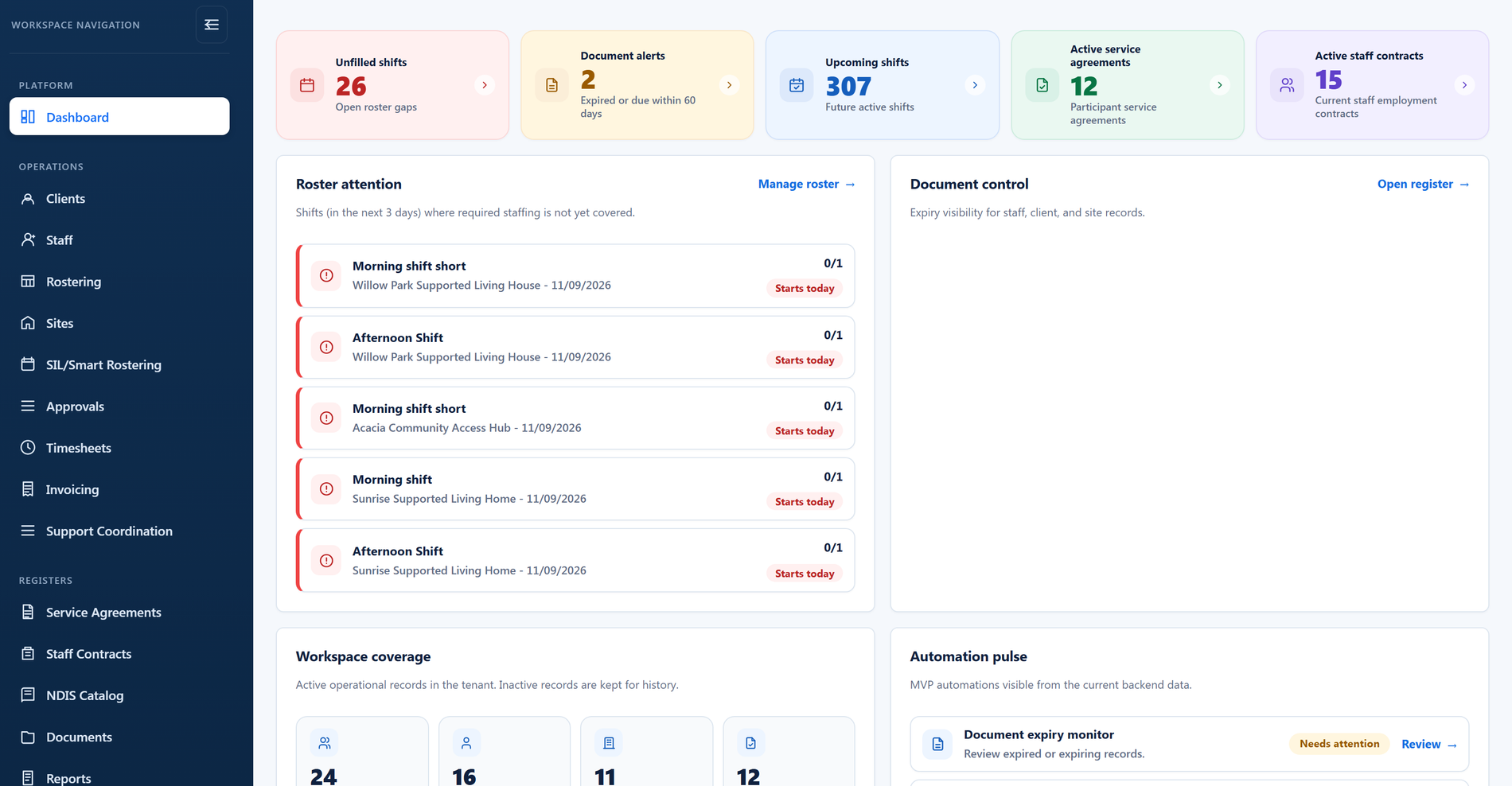The image size is (1512, 786).
Task: Click the Document expiry monitor file icon
Action: pos(937,745)
